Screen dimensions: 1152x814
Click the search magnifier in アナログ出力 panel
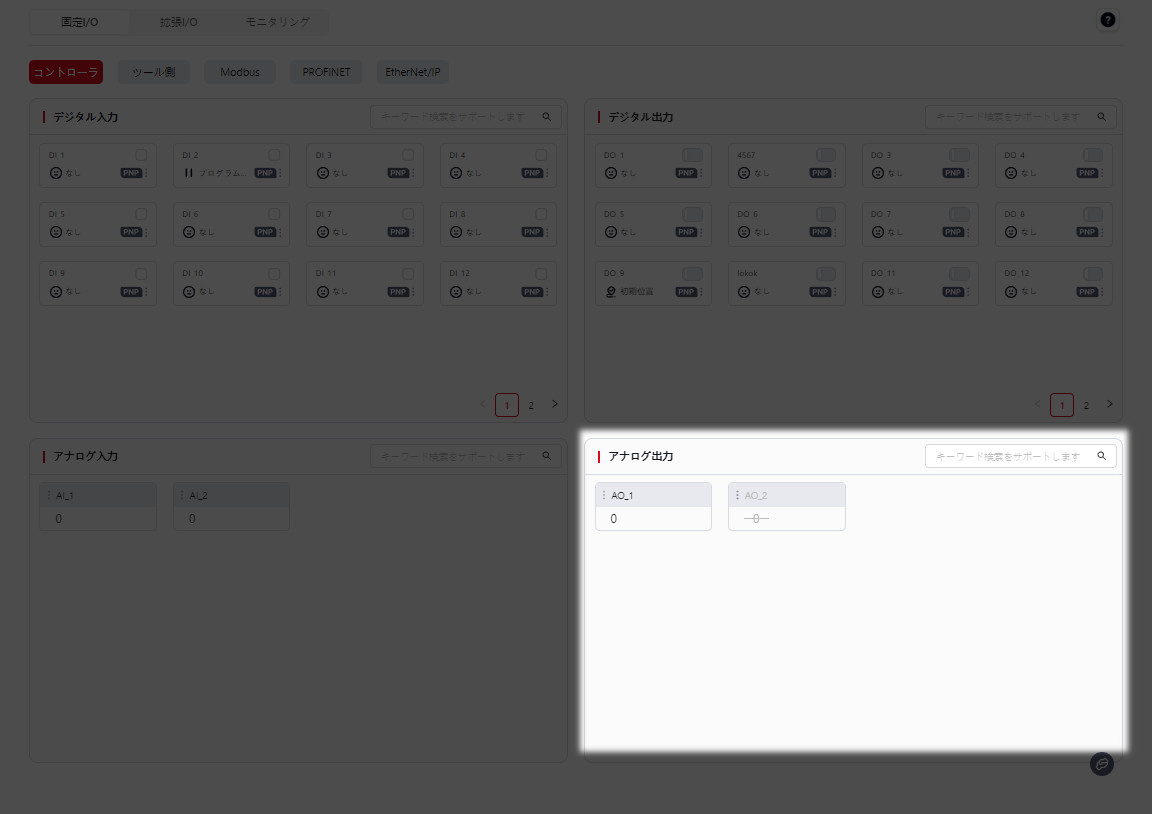click(x=1101, y=456)
